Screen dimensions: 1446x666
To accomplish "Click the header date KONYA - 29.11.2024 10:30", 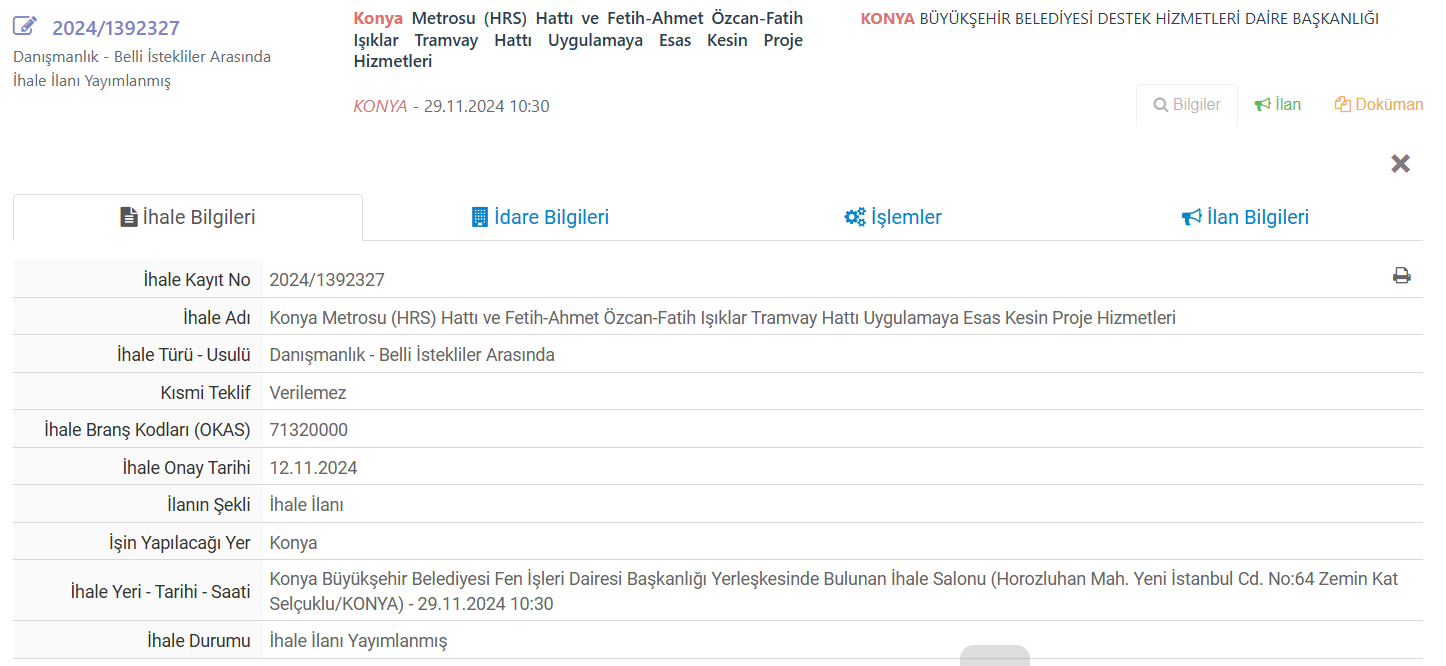I will [x=451, y=106].
